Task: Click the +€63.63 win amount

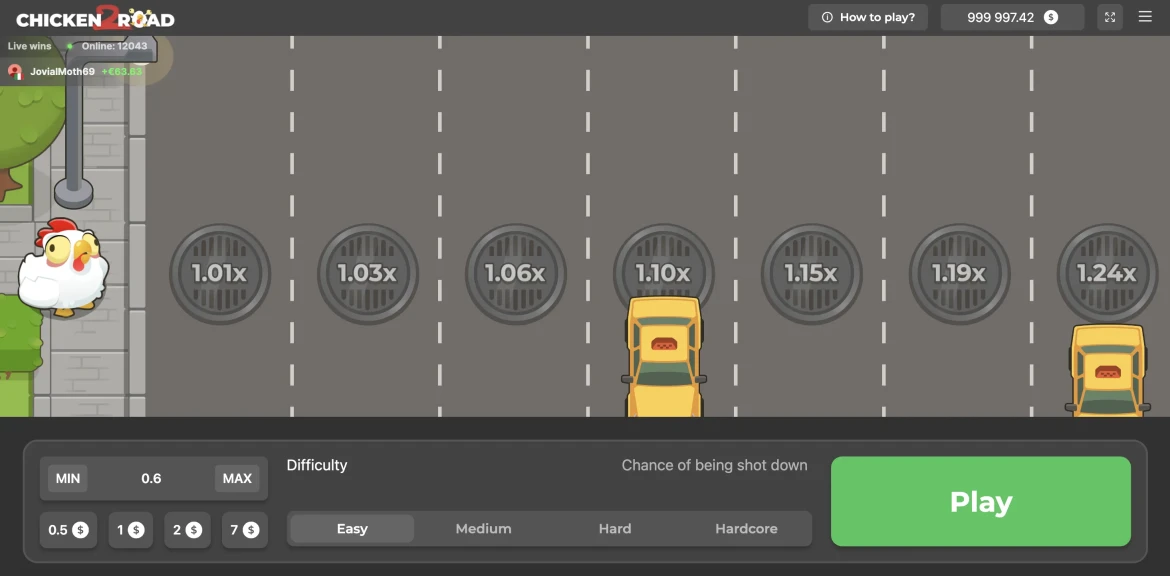Action: click(122, 72)
